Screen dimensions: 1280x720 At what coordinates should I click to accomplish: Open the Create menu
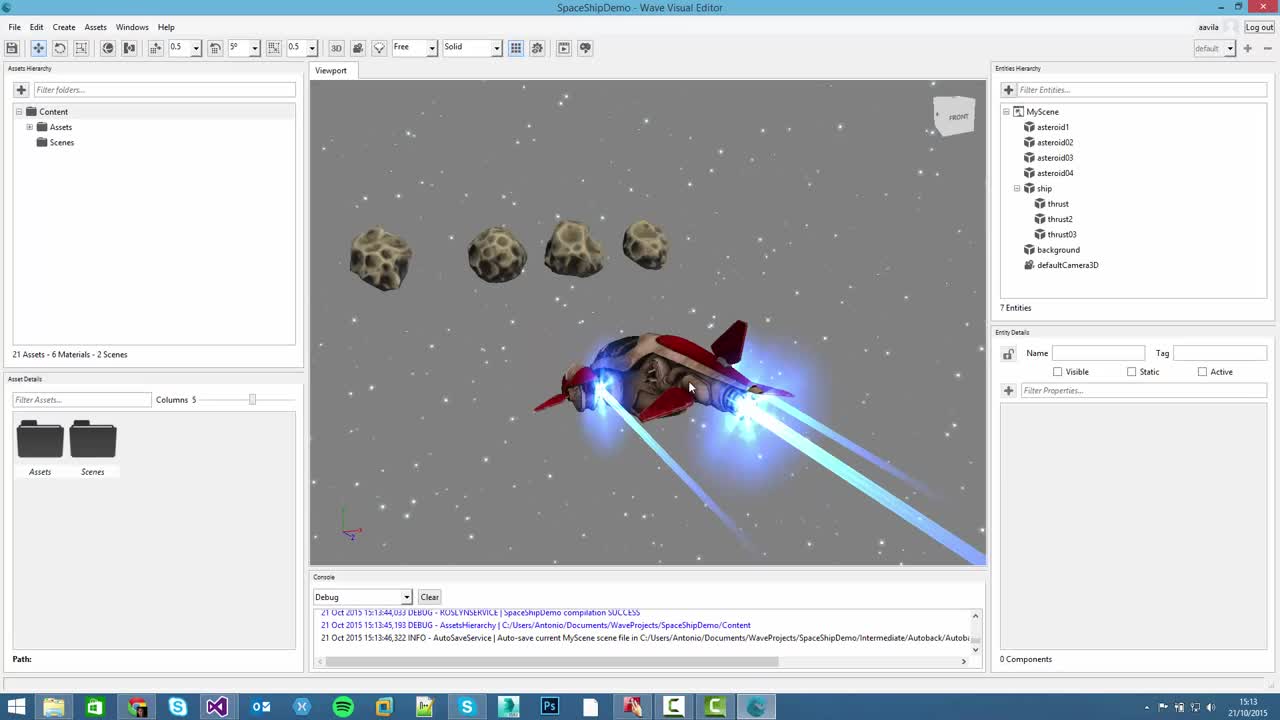(x=63, y=27)
